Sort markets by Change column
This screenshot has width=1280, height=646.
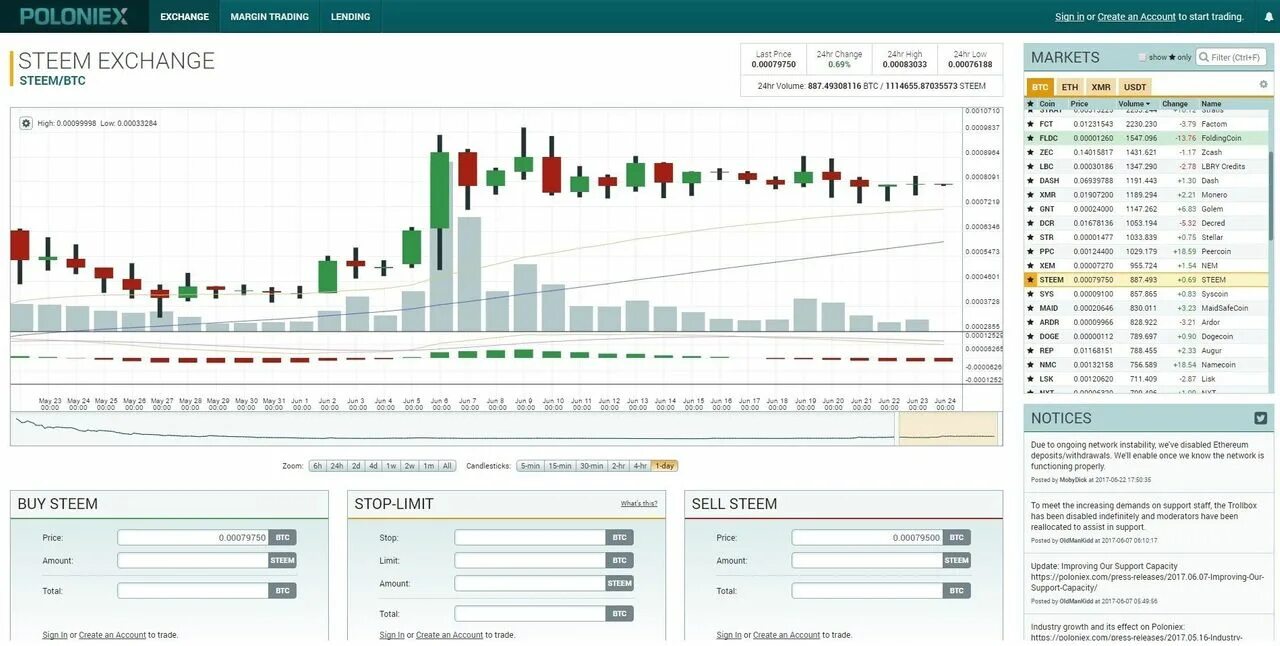(1175, 104)
